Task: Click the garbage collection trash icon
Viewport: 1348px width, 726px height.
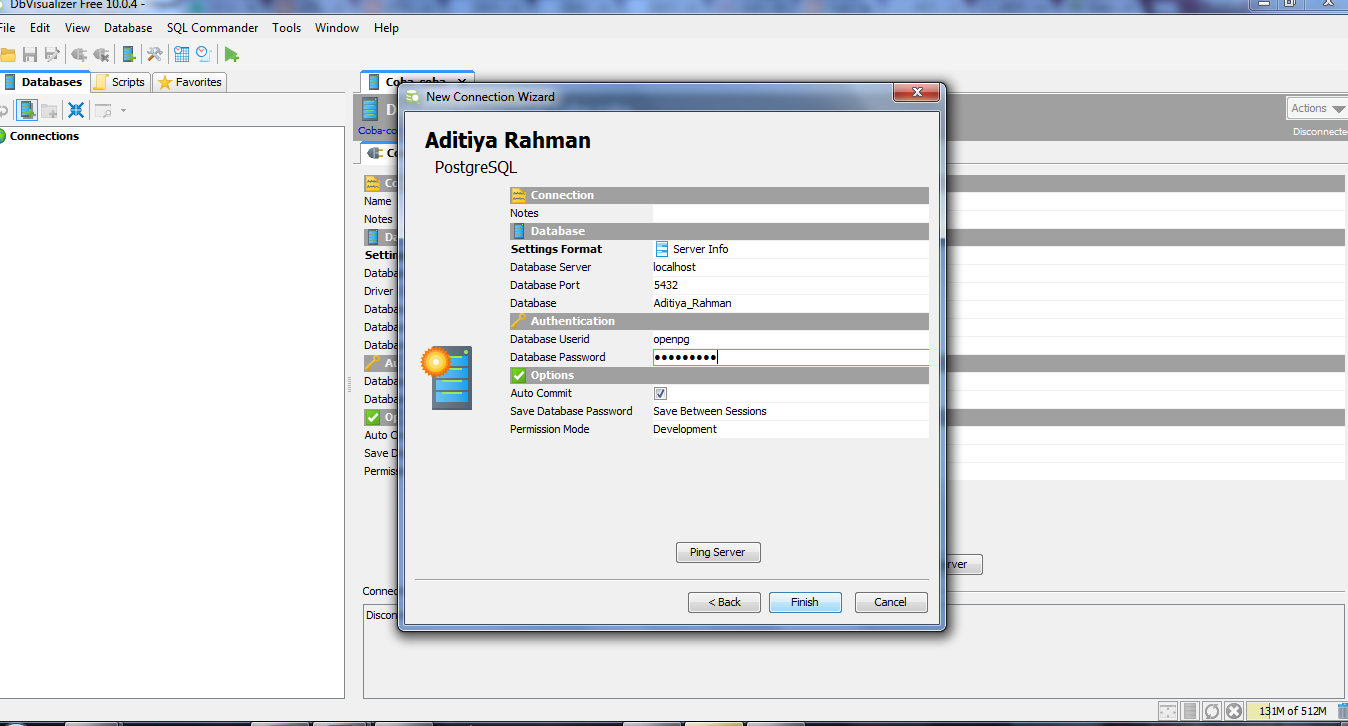Action: [x=1342, y=711]
